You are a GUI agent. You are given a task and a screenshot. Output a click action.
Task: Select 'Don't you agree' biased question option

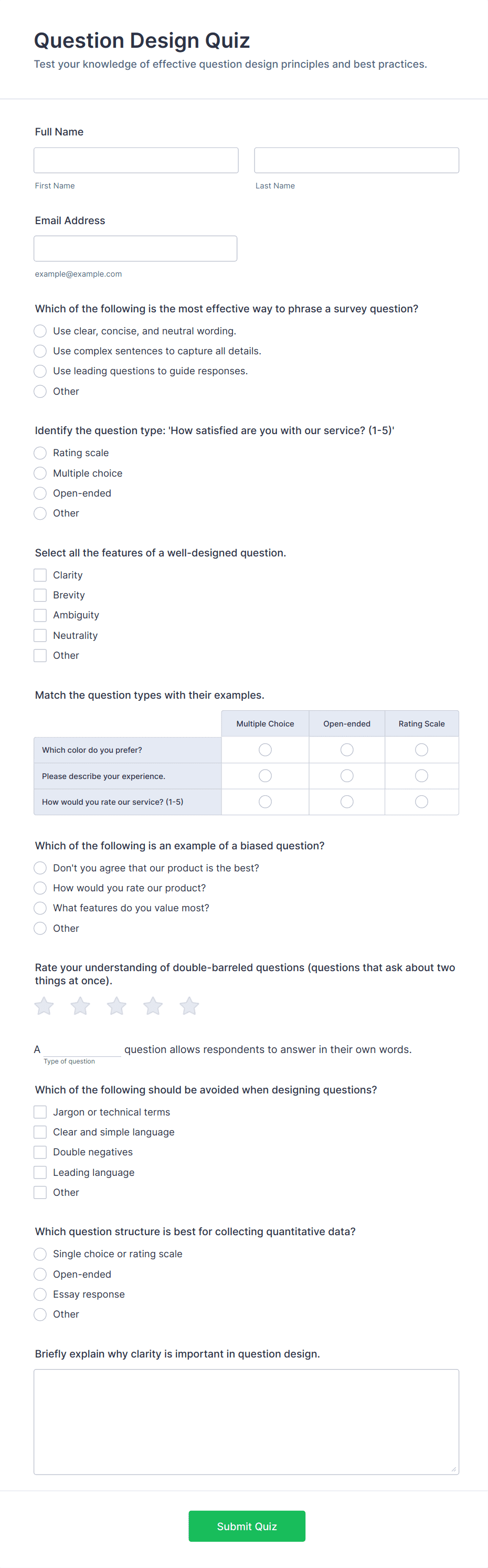click(x=40, y=868)
